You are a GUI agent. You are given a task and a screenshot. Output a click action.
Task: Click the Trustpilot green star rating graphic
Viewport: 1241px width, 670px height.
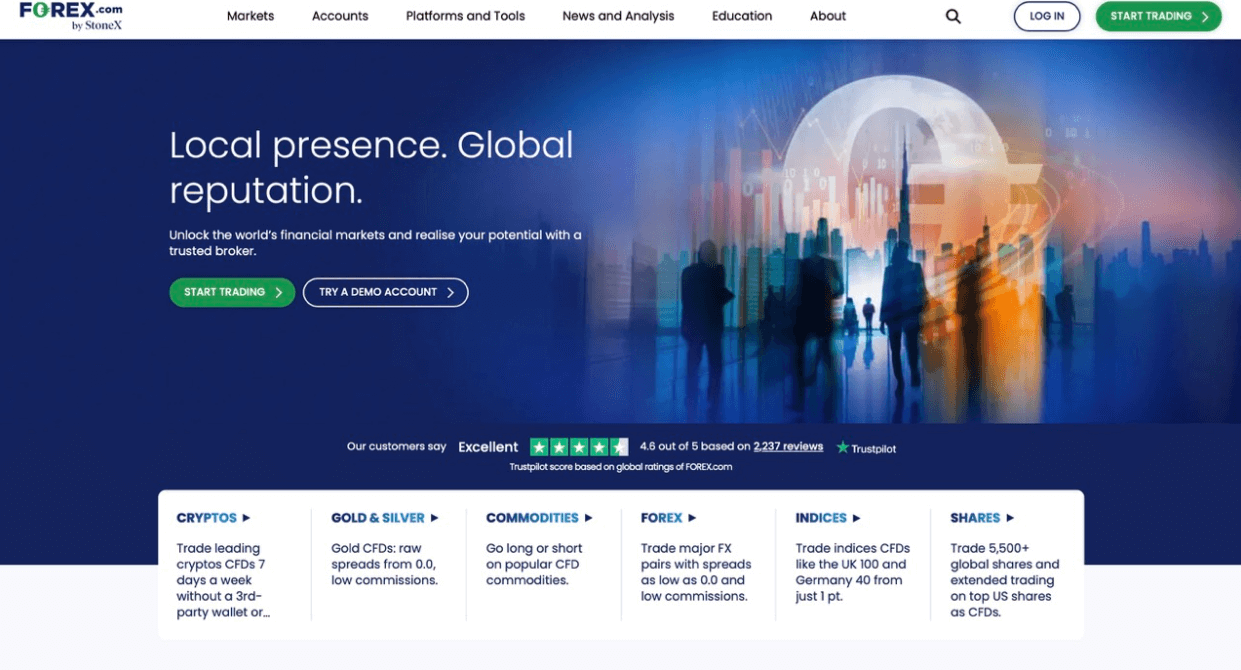coord(579,447)
